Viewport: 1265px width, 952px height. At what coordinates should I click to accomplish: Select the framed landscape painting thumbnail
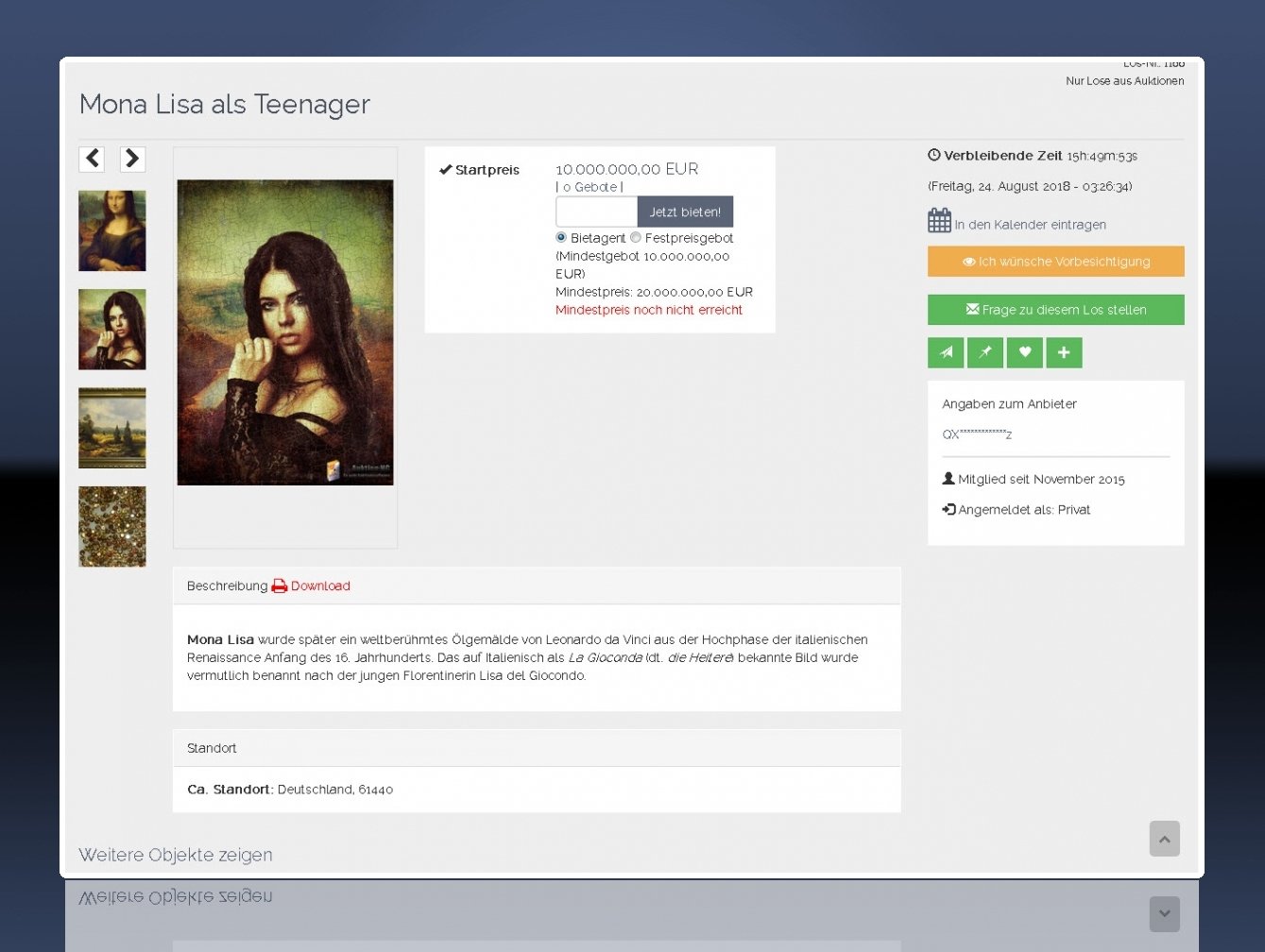pos(112,428)
